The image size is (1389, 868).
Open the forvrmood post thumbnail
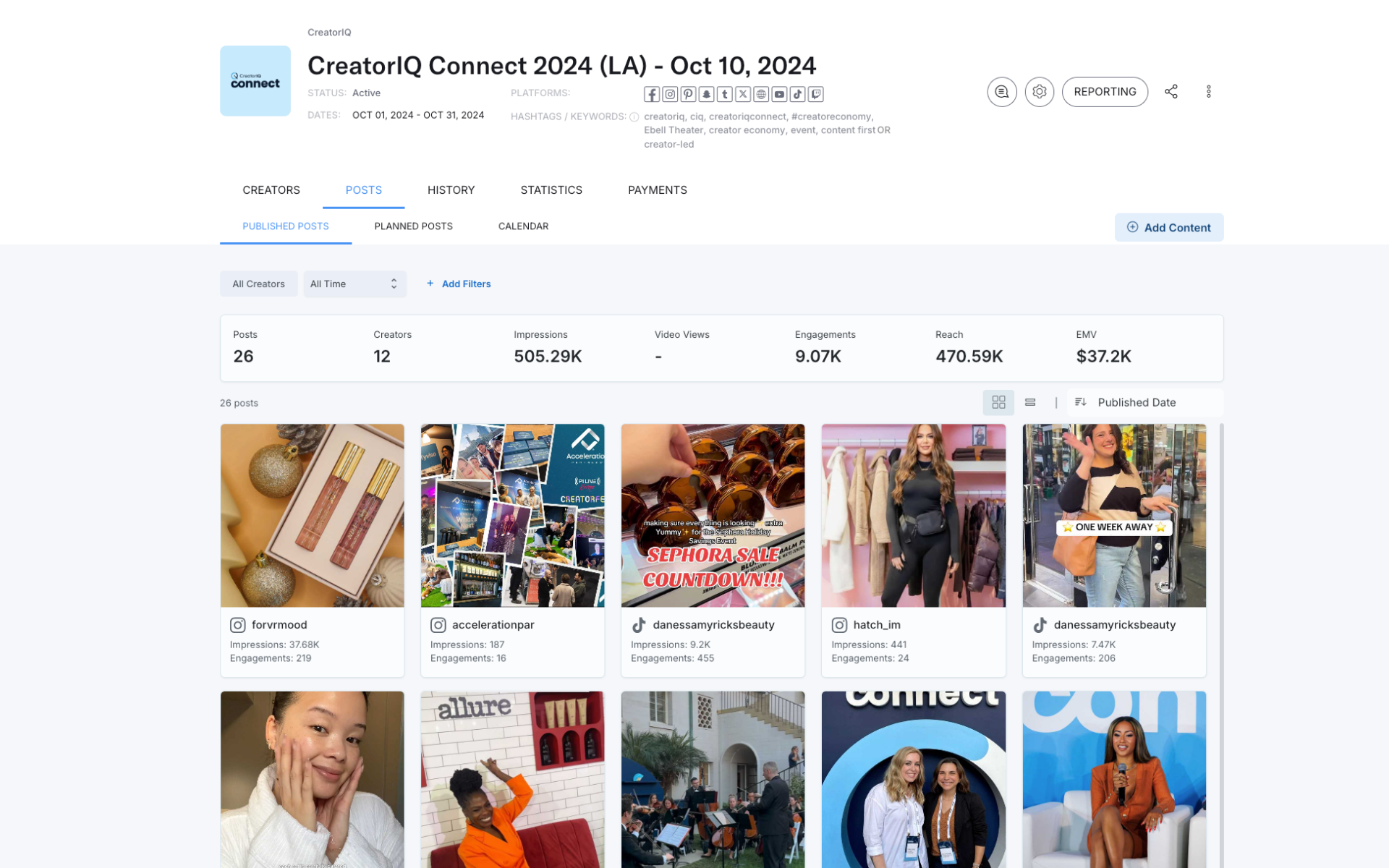(312, 515)
